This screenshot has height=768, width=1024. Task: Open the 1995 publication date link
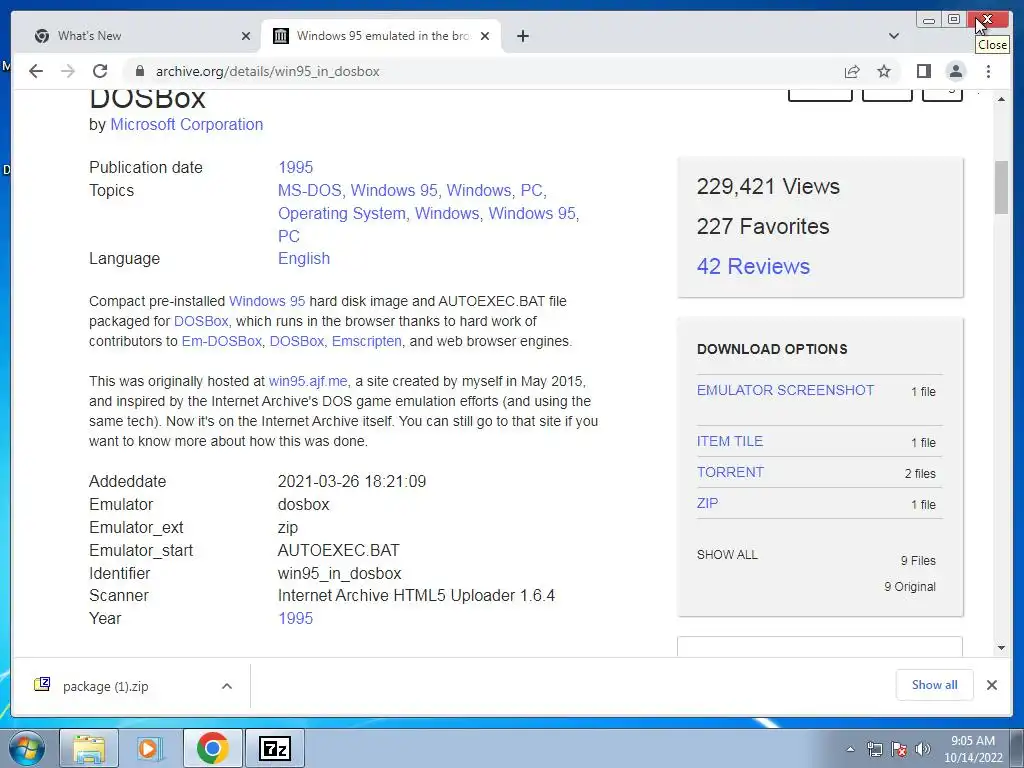click(x=296, y=167)
